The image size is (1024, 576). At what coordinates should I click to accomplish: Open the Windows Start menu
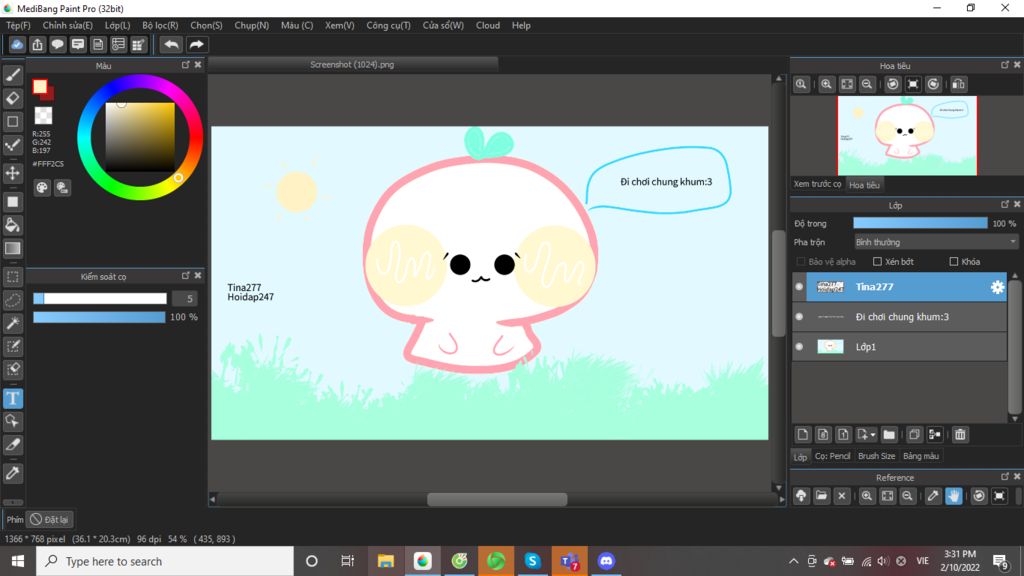pos(18,561)
